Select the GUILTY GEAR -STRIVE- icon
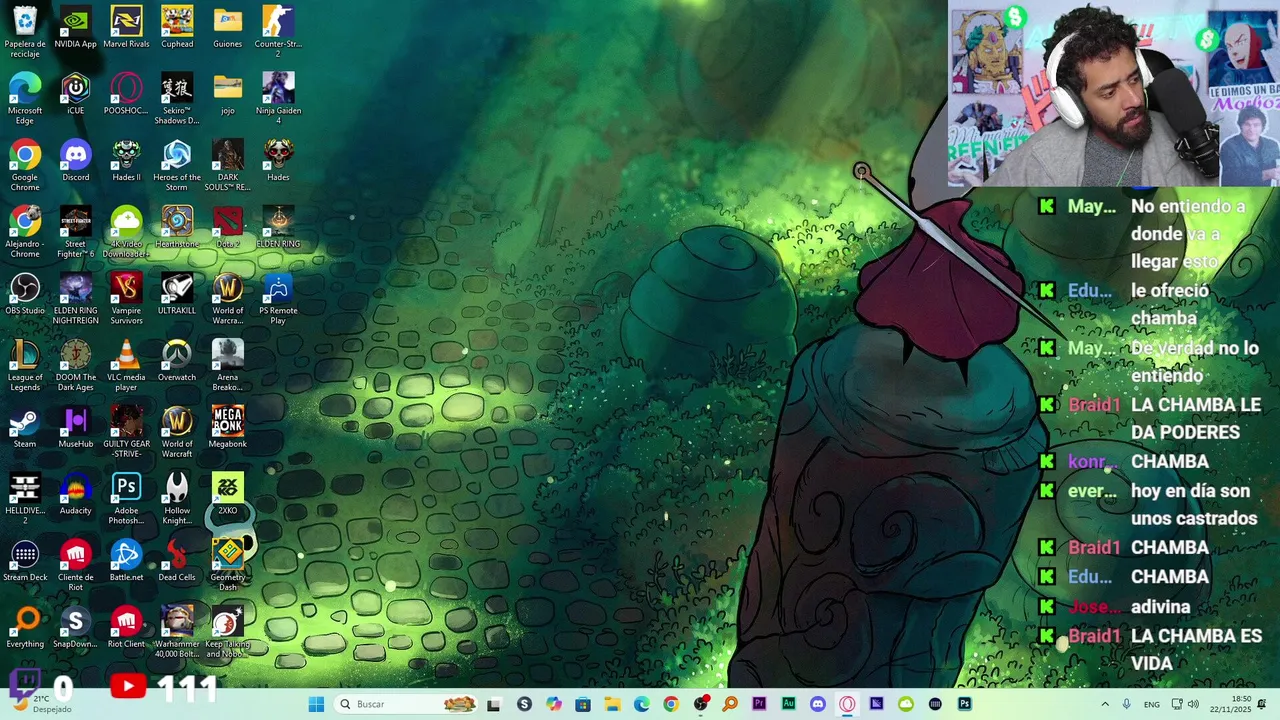The height and width of the screenshot is (720, 1280). [126, 432]
